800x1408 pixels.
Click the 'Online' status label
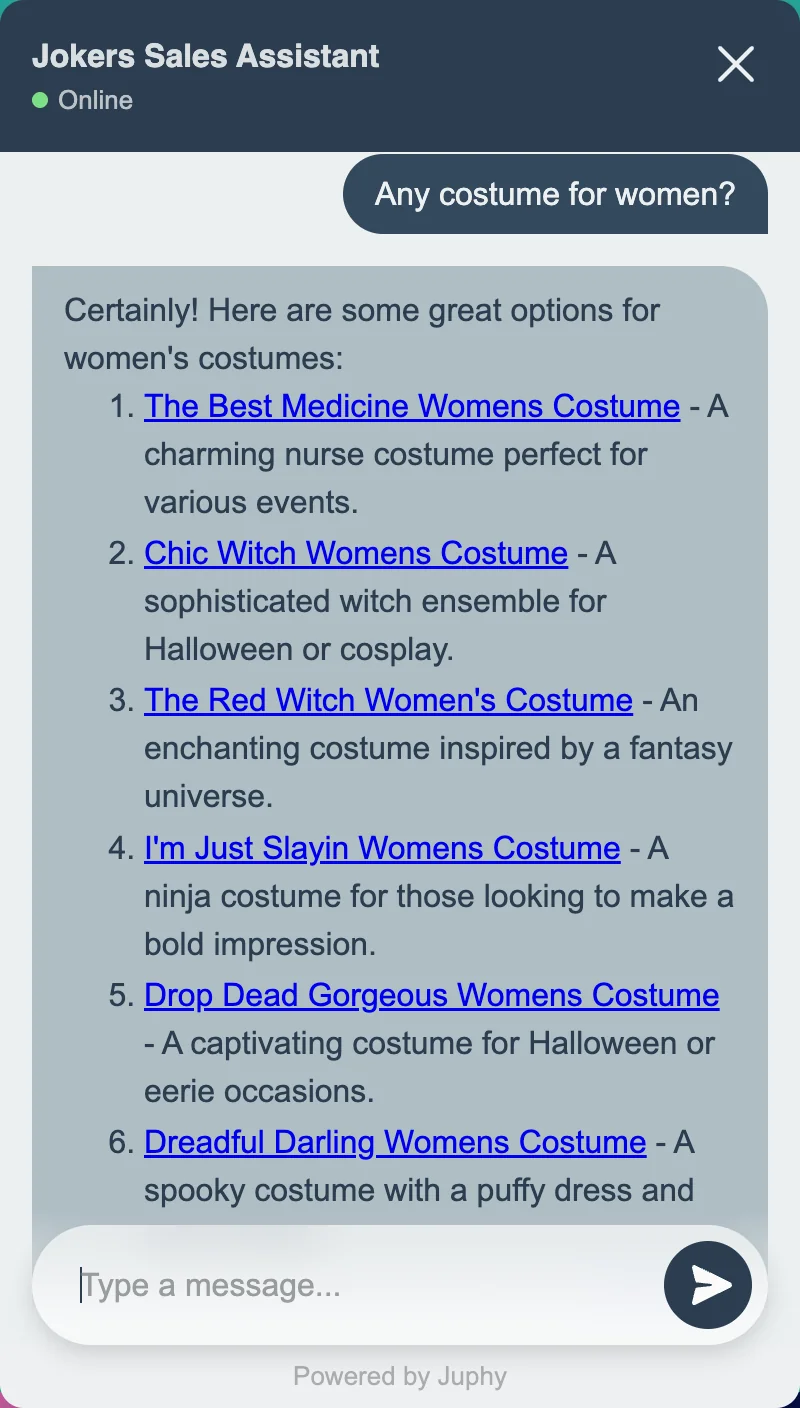96,100
